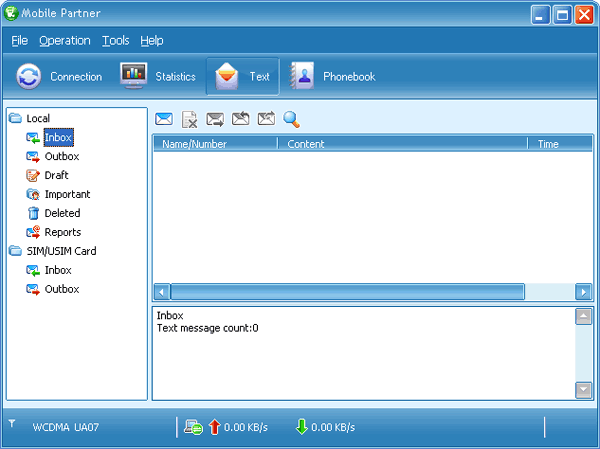The height and width of the screenshot is (449, 600).
Task: Click the Delete message toolbar icon
Action: coord(190,119)
